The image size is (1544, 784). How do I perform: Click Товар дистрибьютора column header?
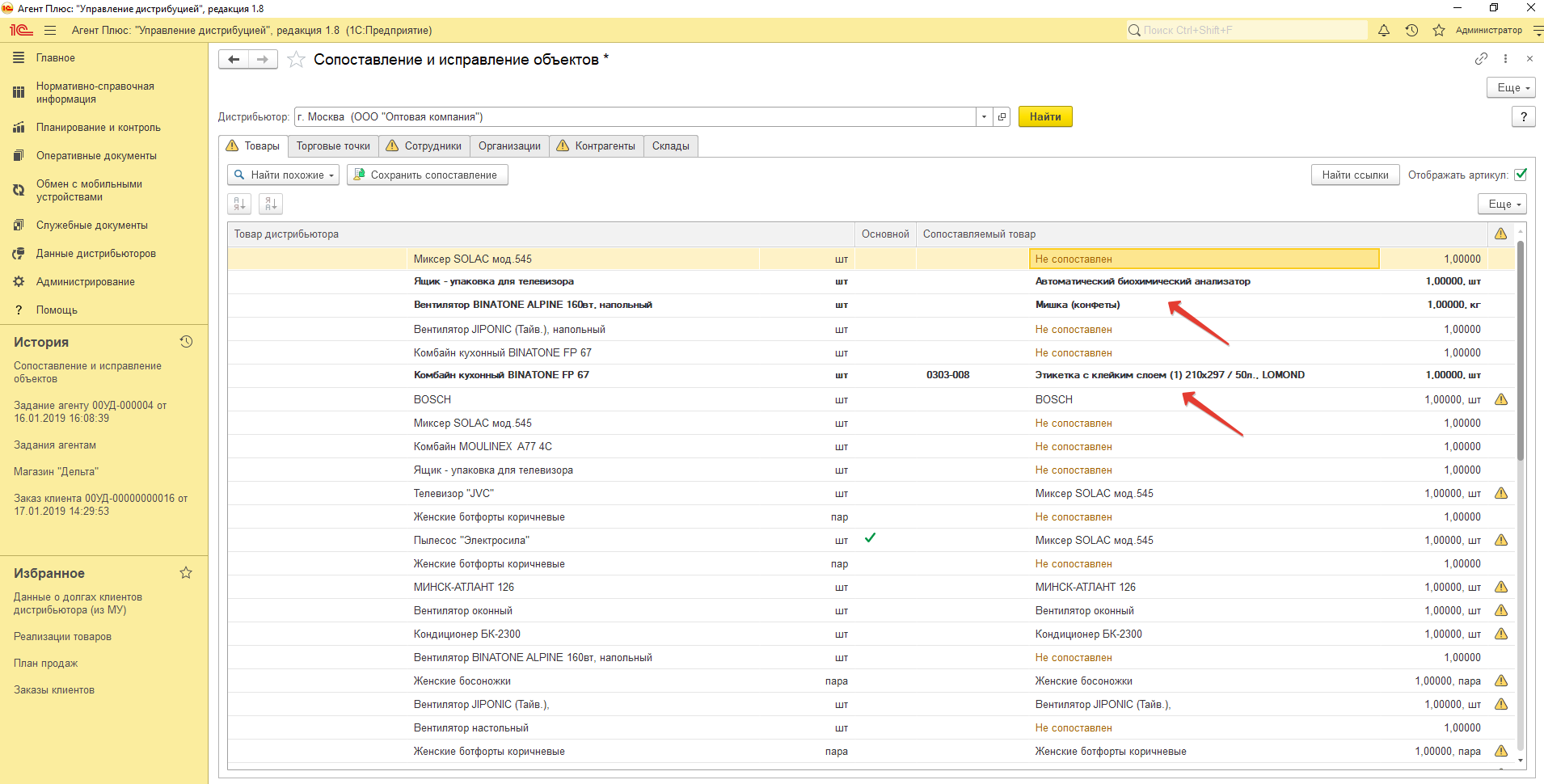[541, 234]
